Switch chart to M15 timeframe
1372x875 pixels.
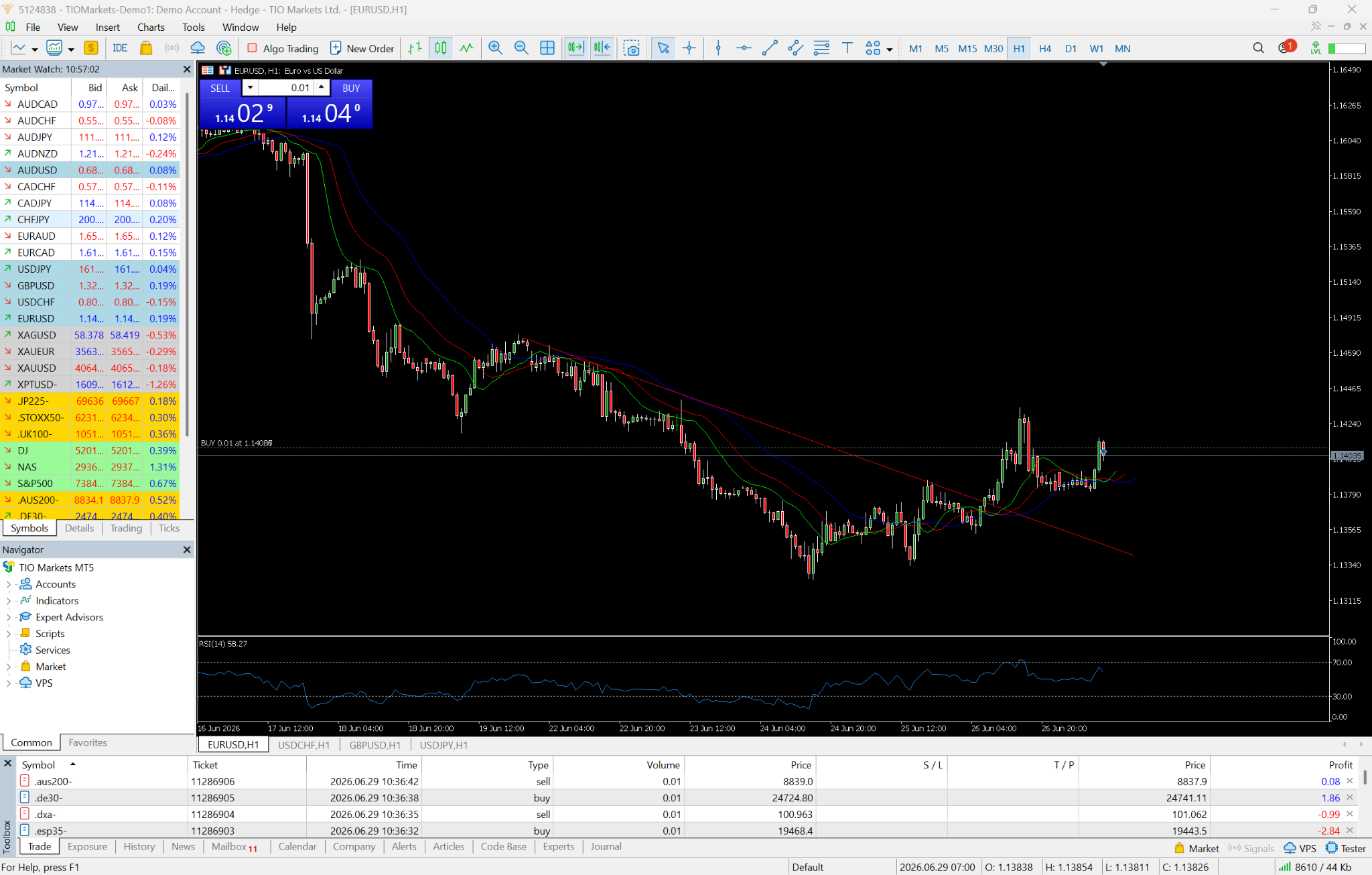click(x=967, y=48)
